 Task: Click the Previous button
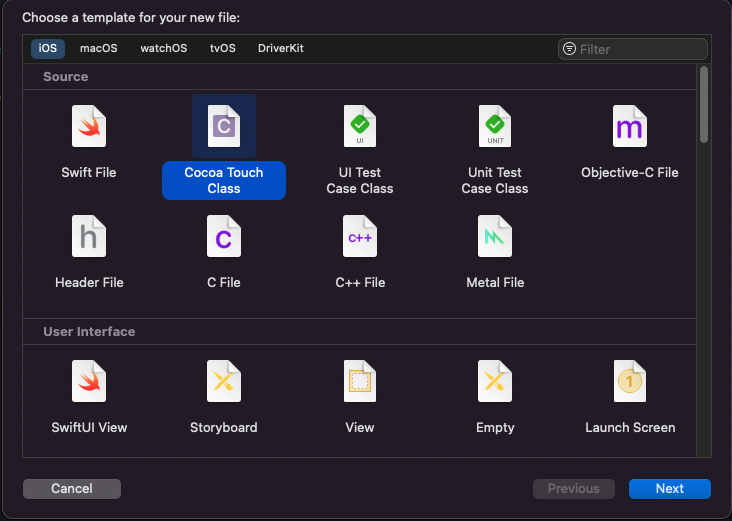[574, 489]
